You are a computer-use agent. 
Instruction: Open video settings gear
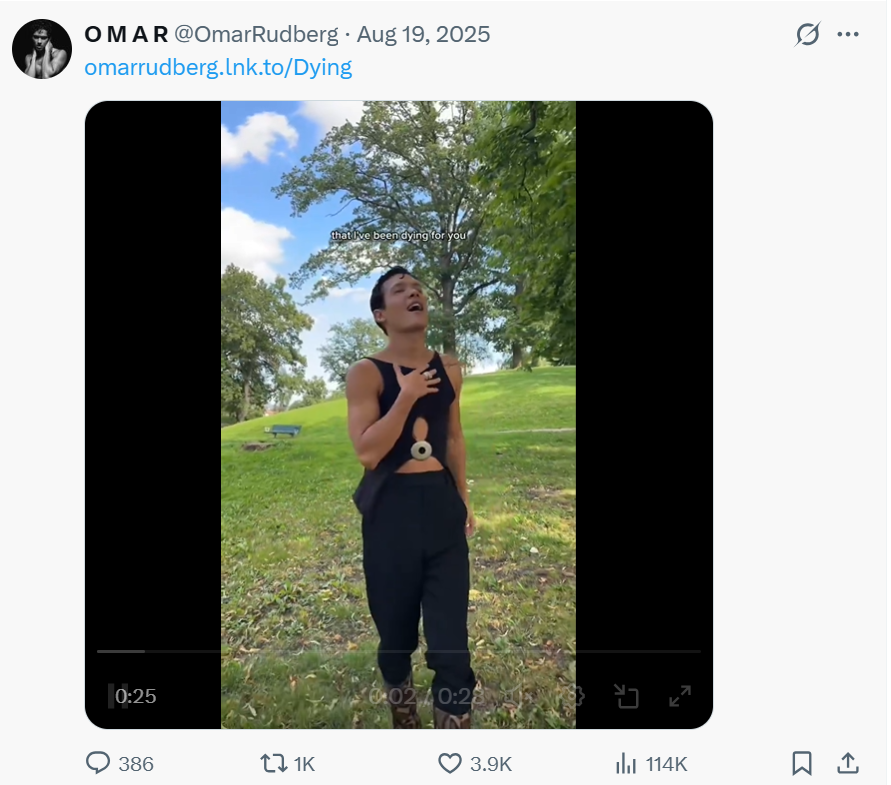coord(574,696)
